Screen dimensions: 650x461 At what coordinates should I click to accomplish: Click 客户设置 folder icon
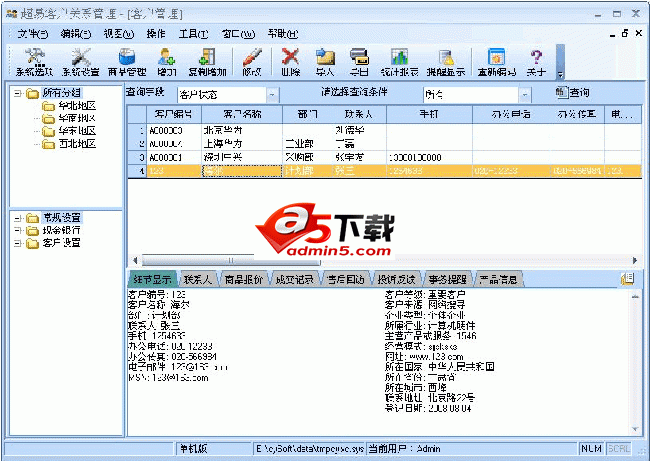click(x=32, y=243)
